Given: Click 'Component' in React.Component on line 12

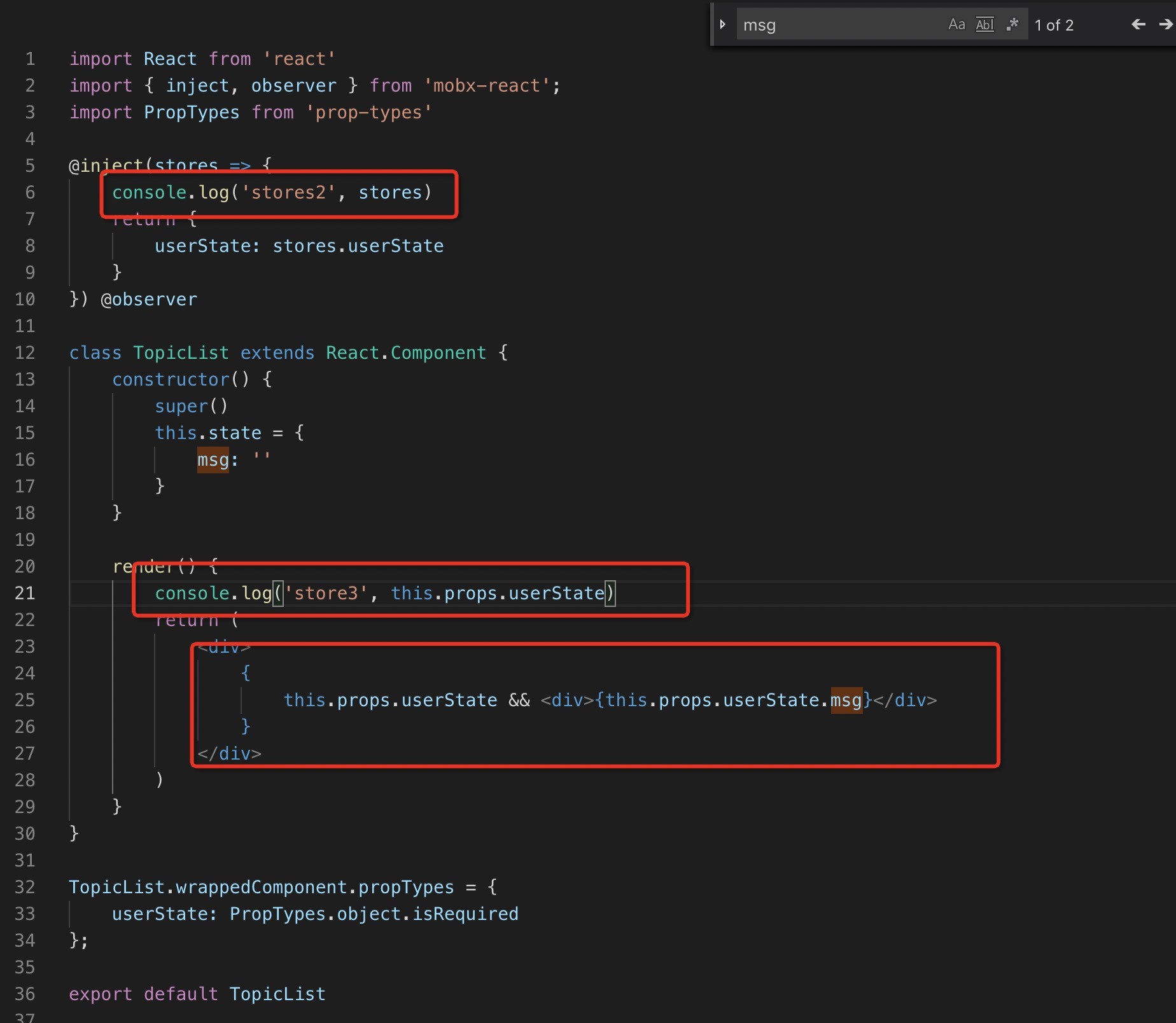Looking at the screenshot, I should coord(438,353).
